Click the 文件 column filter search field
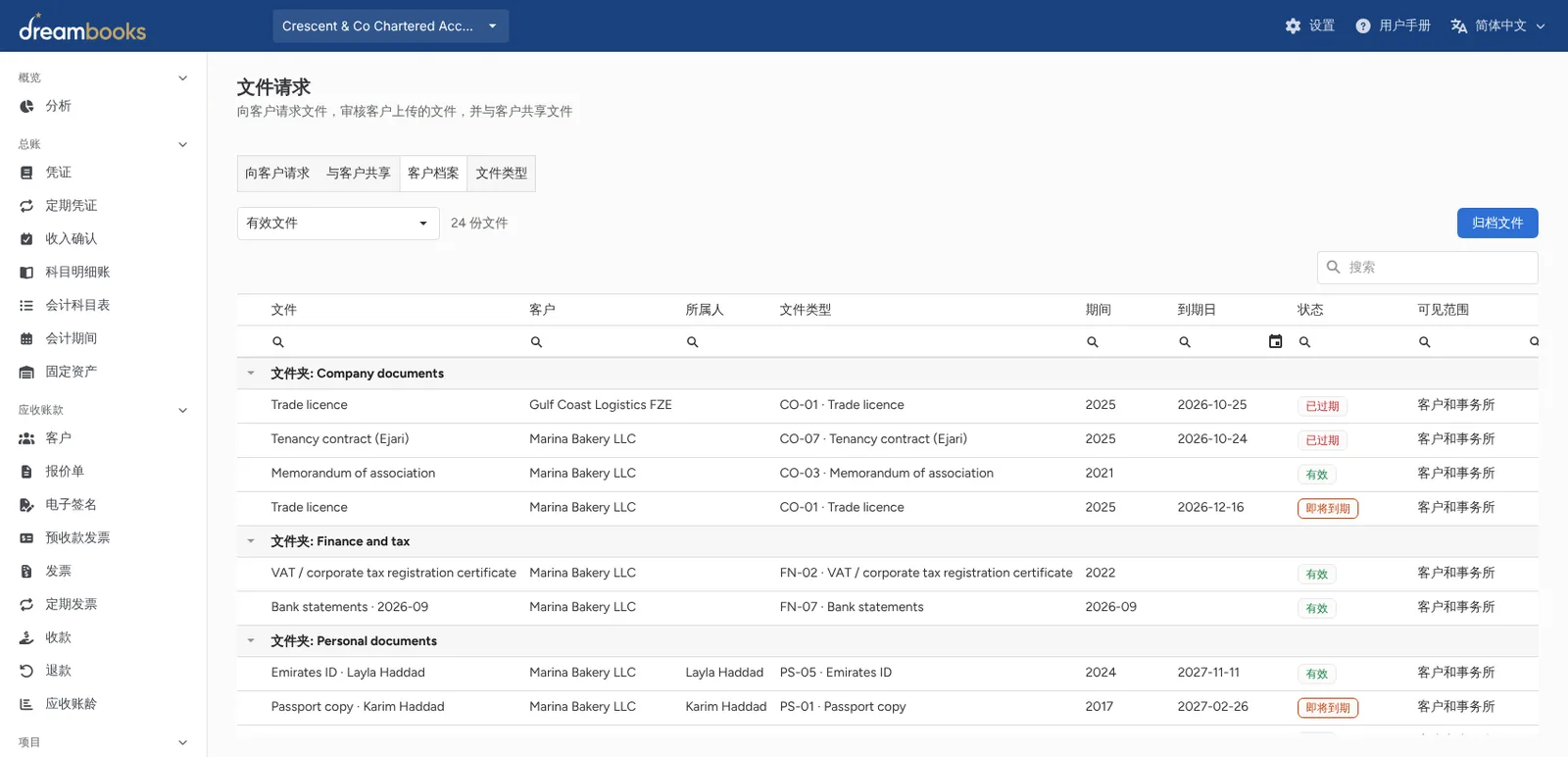 point(392,342)
